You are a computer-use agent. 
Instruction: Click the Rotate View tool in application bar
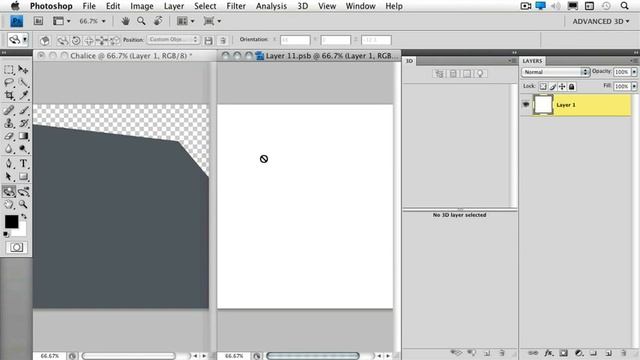(158, 21)
